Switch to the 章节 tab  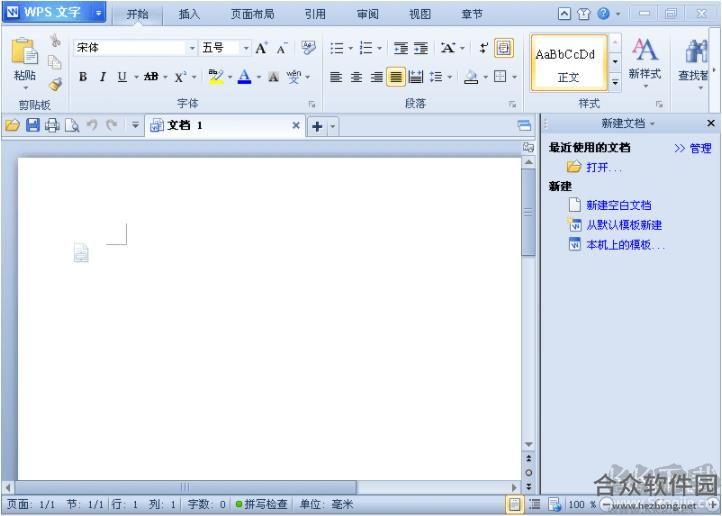point(472,14)
